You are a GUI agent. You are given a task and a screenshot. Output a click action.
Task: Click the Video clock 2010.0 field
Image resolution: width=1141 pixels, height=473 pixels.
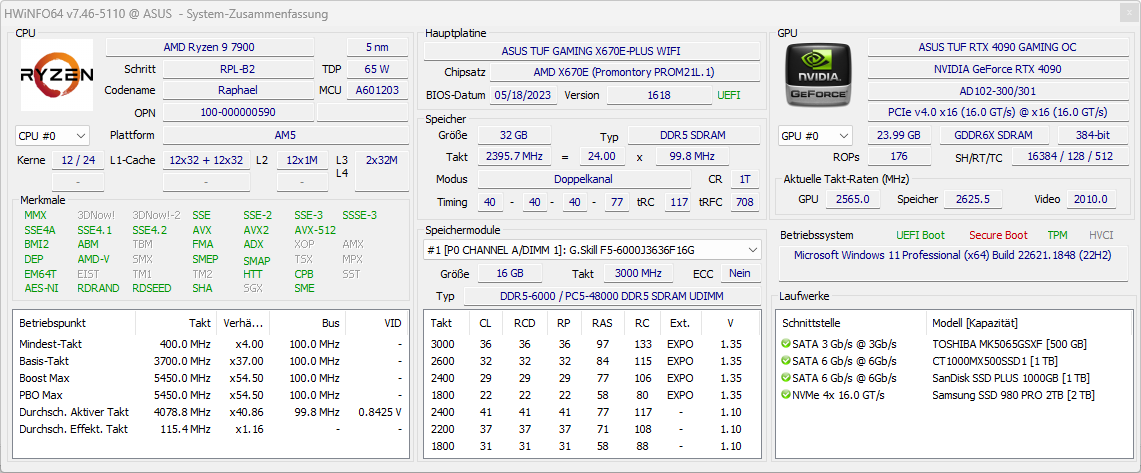[1092, 199]
